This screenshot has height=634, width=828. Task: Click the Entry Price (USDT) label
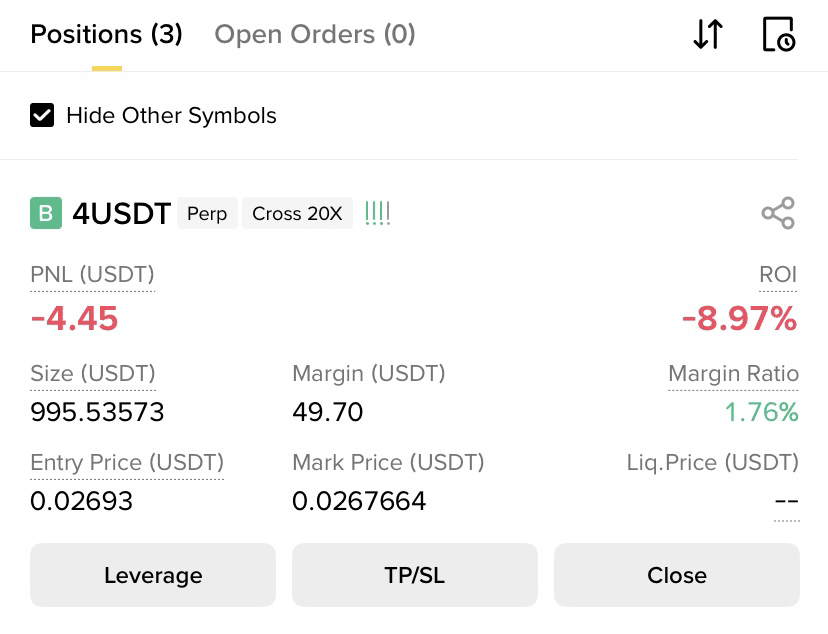[127, 462]
